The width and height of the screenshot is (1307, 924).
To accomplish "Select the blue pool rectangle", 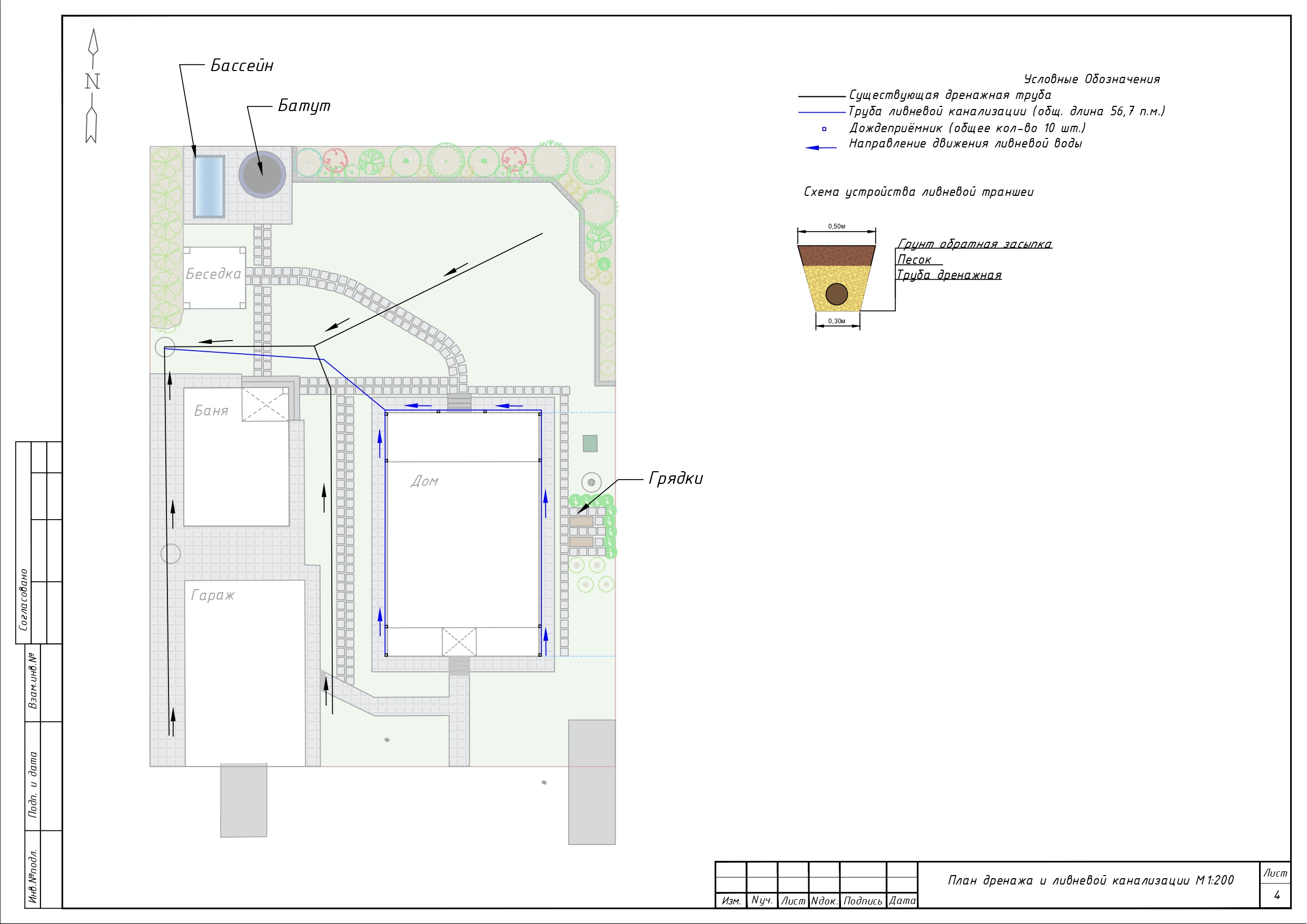I will (209, 187).
